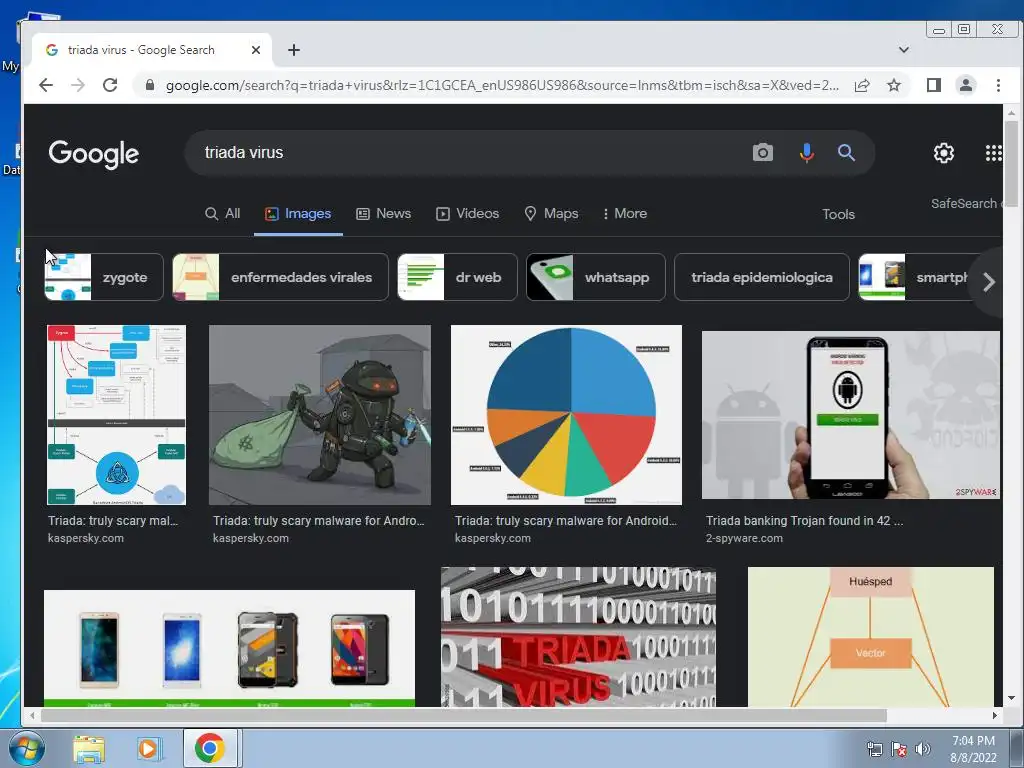Open the clock showing 7:04 PM
The height and width of the screenshot is (768, 1024).
pos(973,749)
